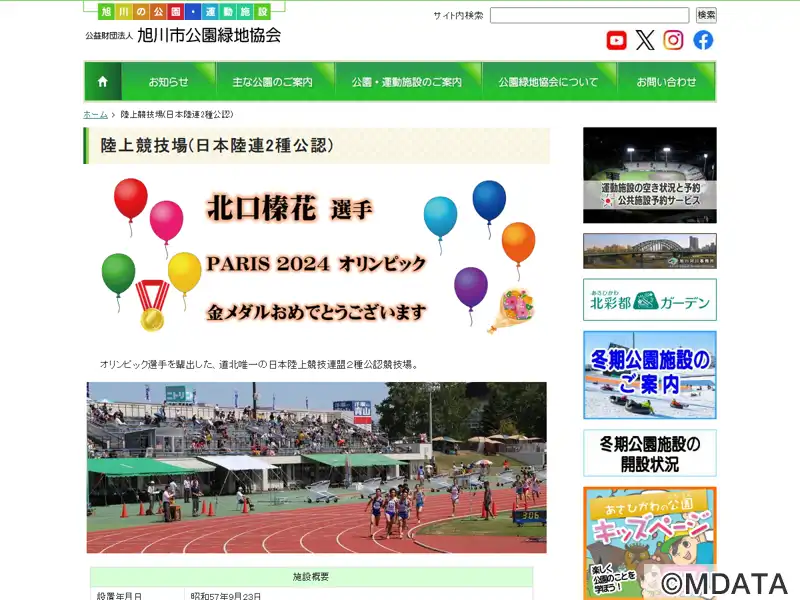The height and width of the screenshot is (600, 800).
Task: Click the 北口榛花 congratulation banner
Action: (316, 256)
